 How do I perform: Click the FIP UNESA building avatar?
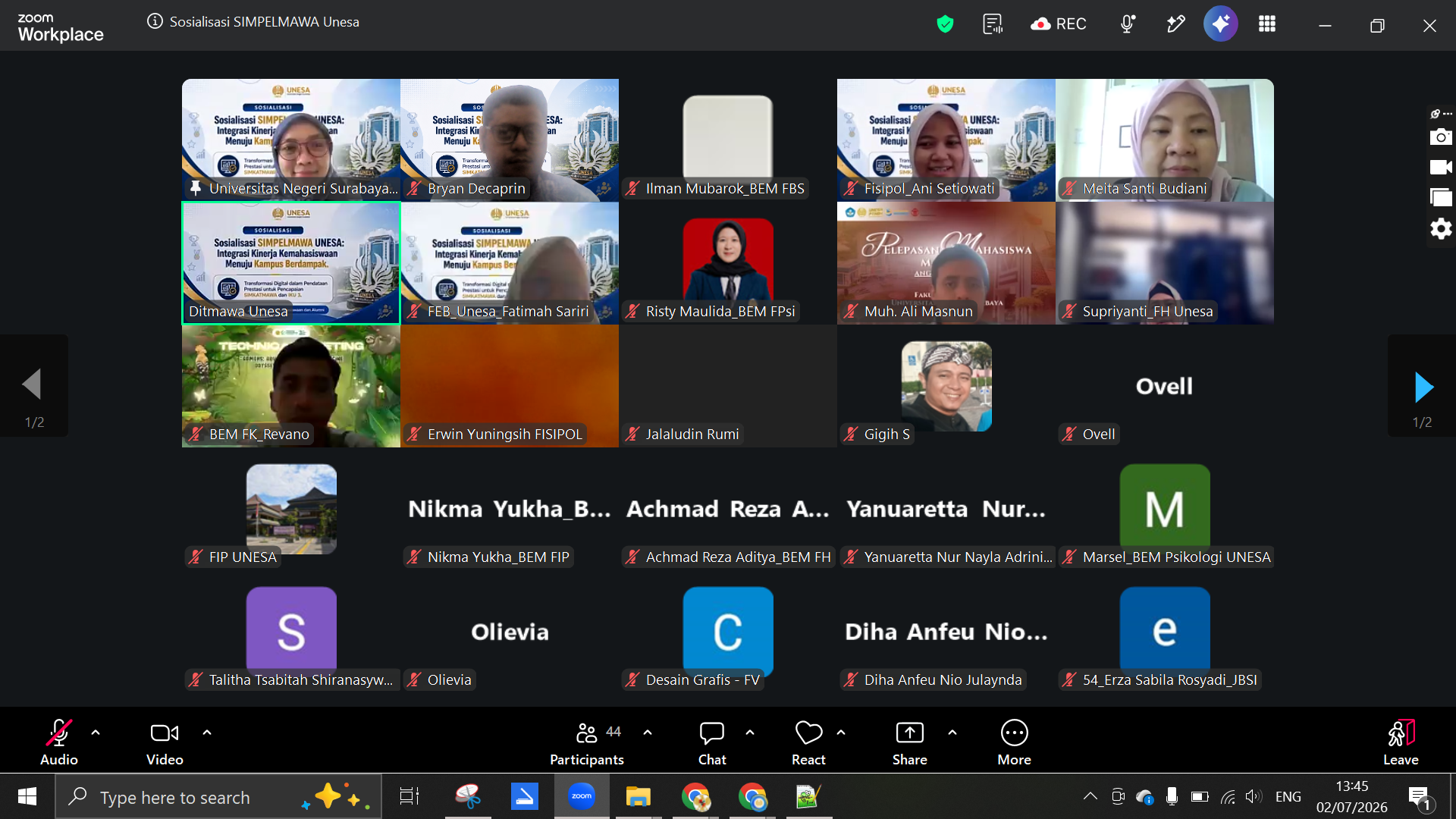click(x=291, y=509)
